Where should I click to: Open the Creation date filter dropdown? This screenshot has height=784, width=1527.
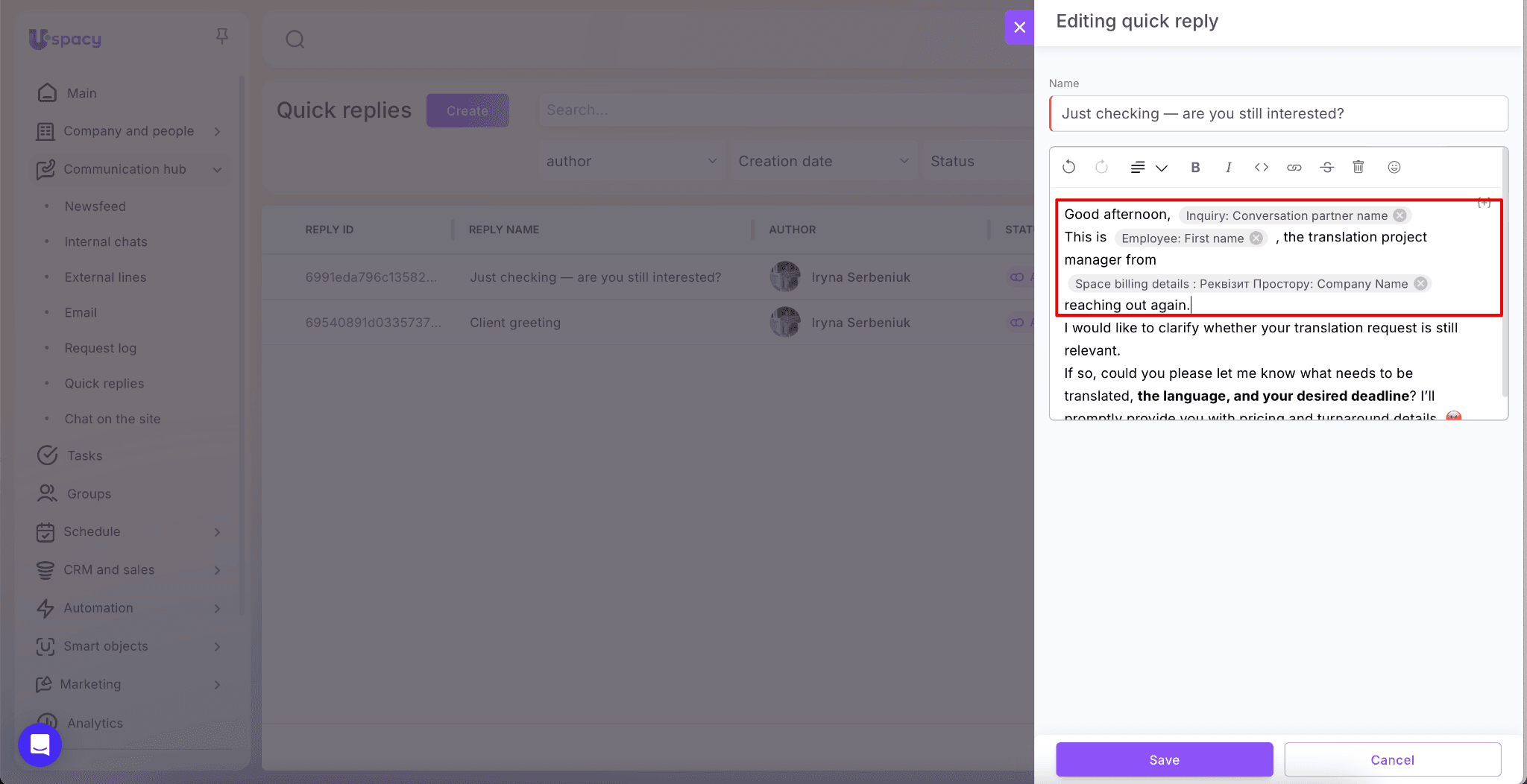(823, 161)
